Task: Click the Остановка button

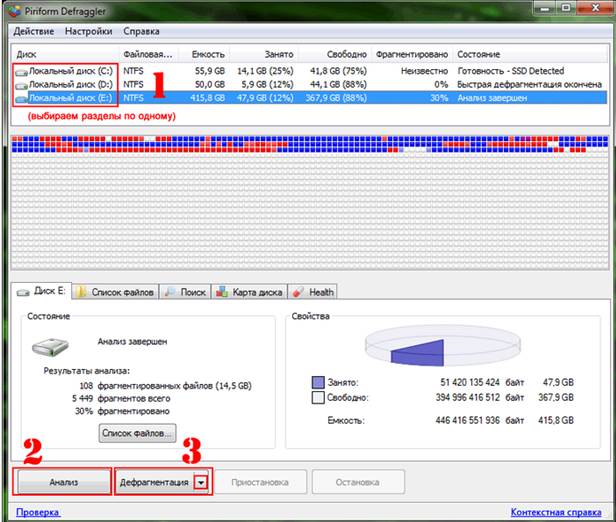Action: (x=358, y=482)
